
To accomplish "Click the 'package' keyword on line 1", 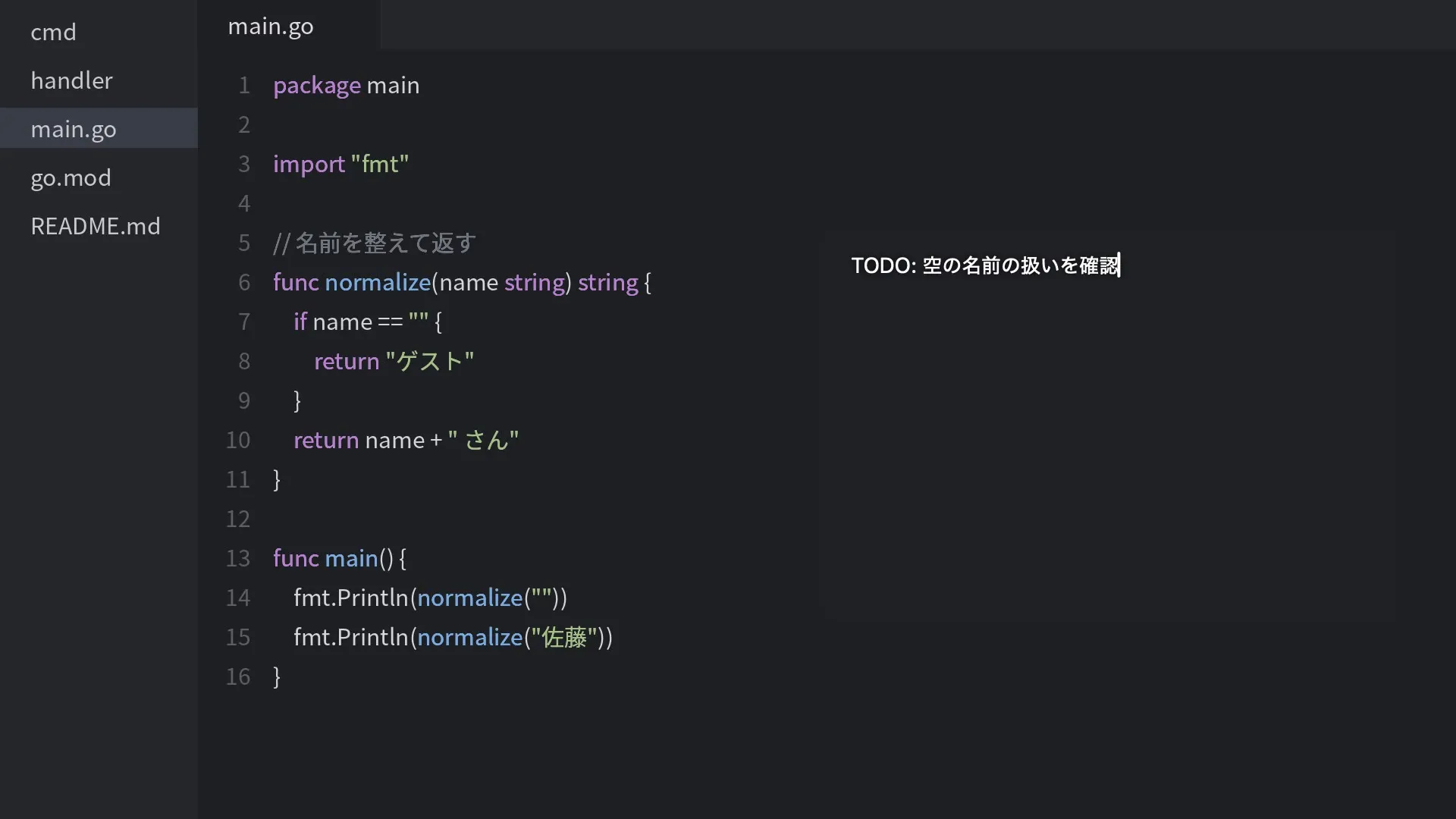I will pyautogui.click(x=317, y=85).
